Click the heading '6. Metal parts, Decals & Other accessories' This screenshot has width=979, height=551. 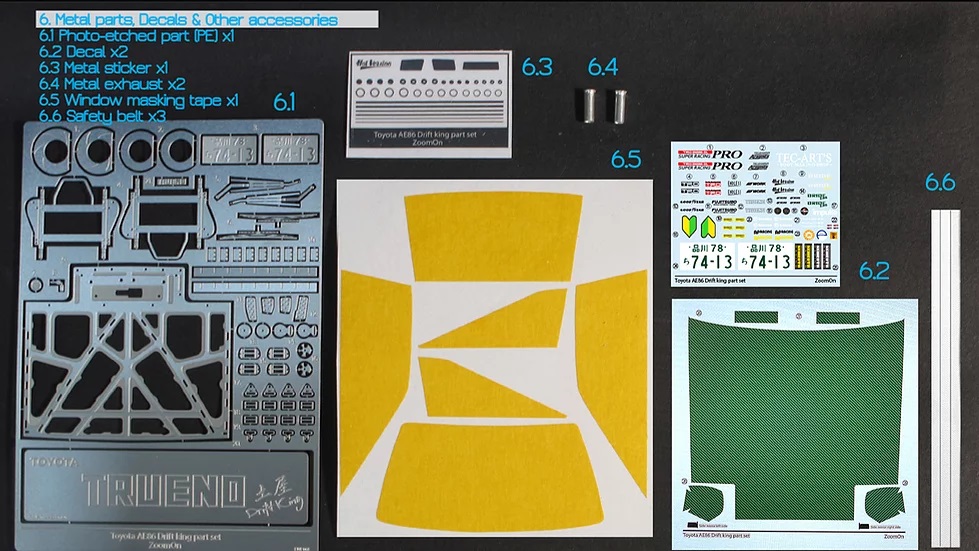[189, 19]
